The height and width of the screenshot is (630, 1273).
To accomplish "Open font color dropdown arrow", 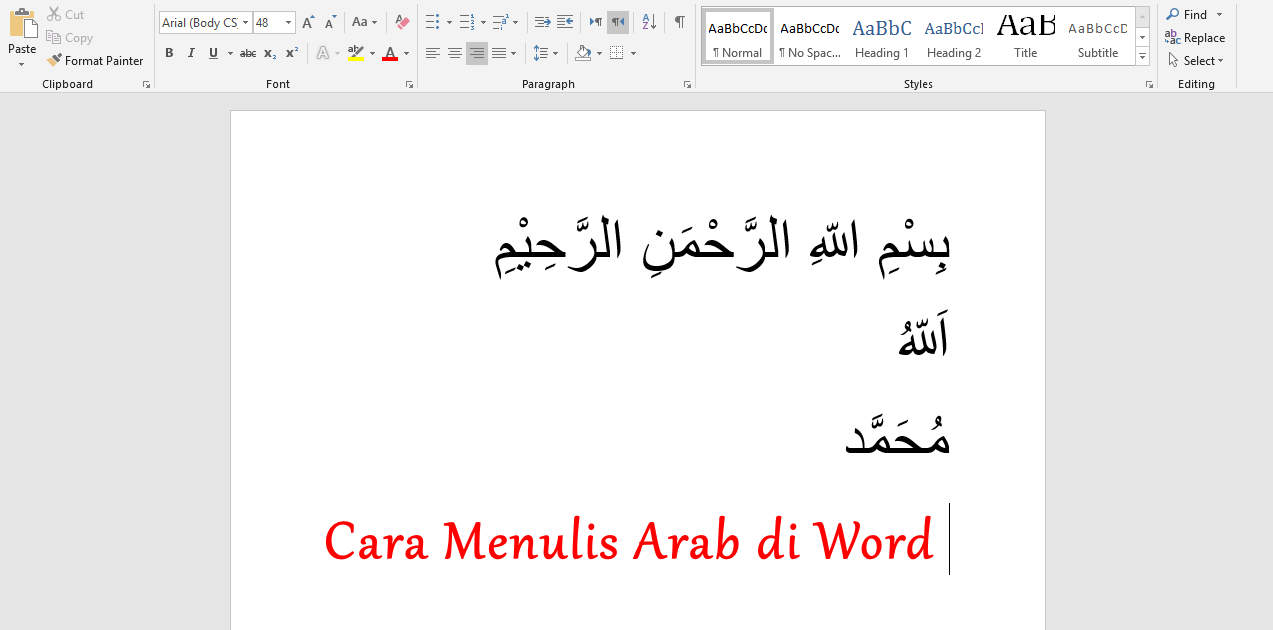I will (406, 53).
